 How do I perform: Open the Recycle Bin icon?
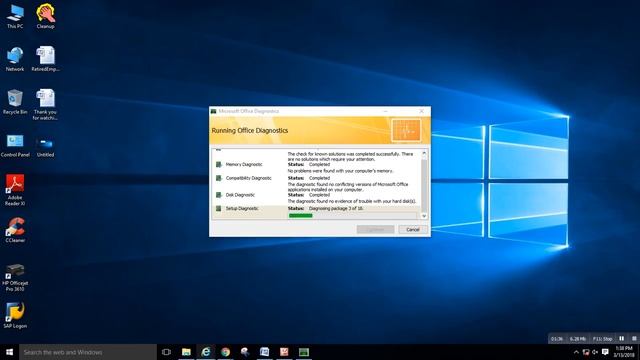pyautogui.click(x=15, y=102)
